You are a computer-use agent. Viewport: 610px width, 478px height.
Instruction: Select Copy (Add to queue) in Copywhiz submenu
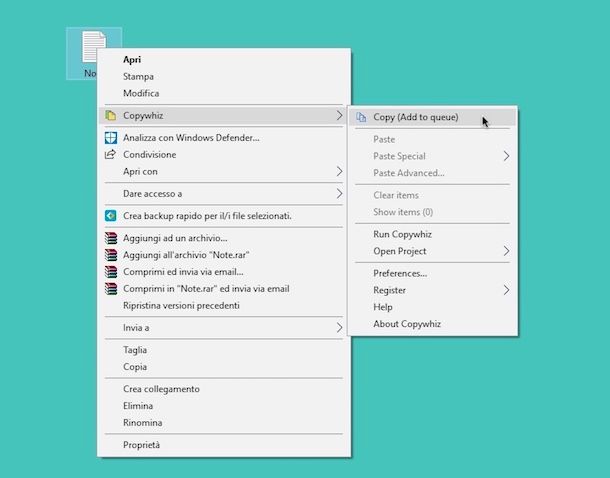click(x=433, y=117)
